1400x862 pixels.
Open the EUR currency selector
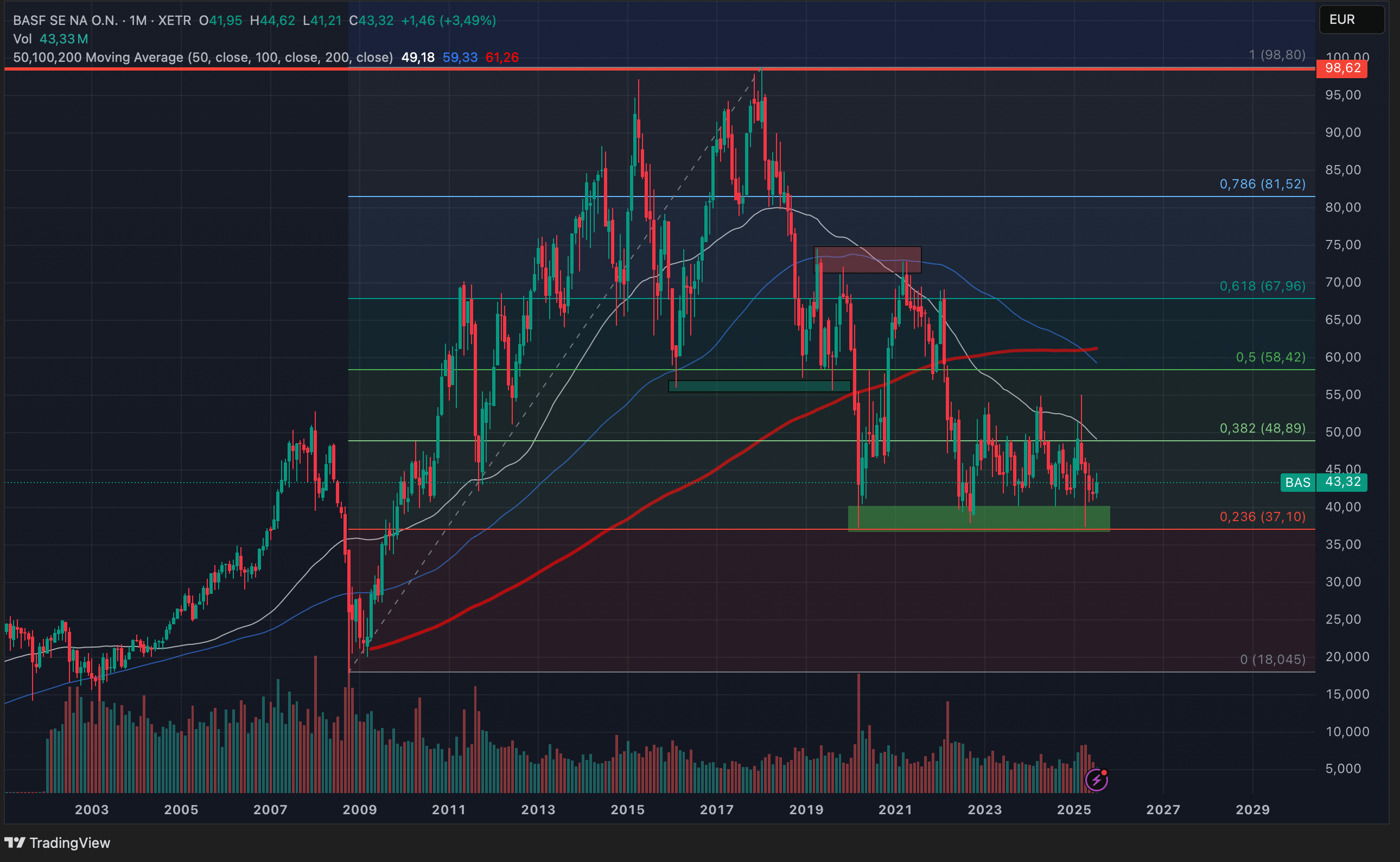tap(1352, 20)
